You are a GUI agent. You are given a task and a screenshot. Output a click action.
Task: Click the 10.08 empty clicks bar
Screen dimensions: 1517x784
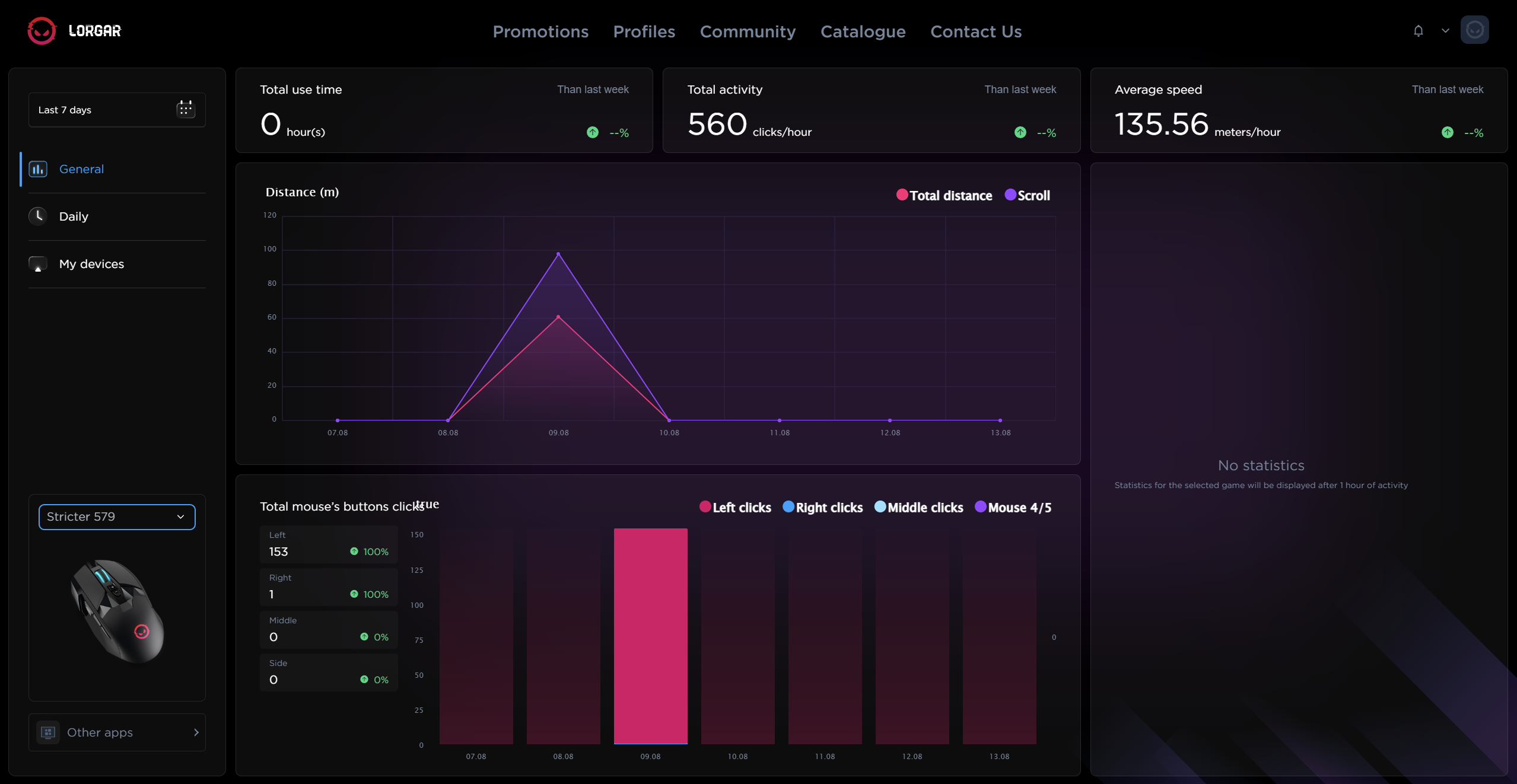[x=737, y=636]
